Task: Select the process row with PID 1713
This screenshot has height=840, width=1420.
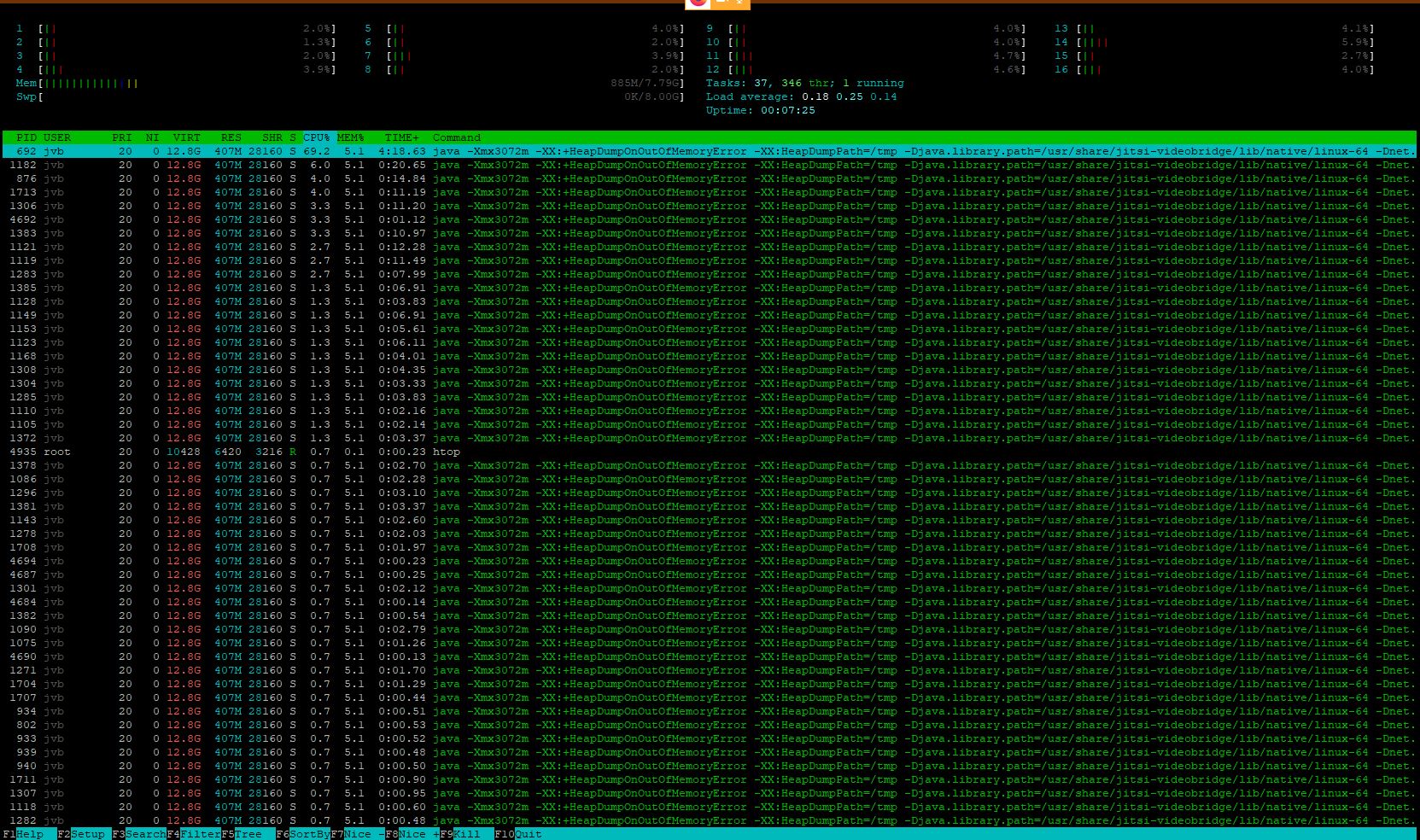Action: (710, 192)
